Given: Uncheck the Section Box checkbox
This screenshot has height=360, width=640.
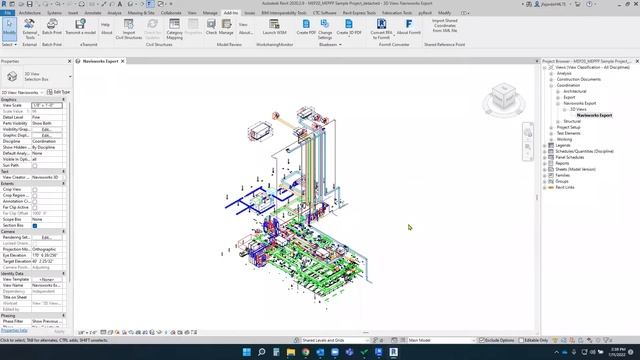Looking at the screenshot, I should (x=35, y=225).
